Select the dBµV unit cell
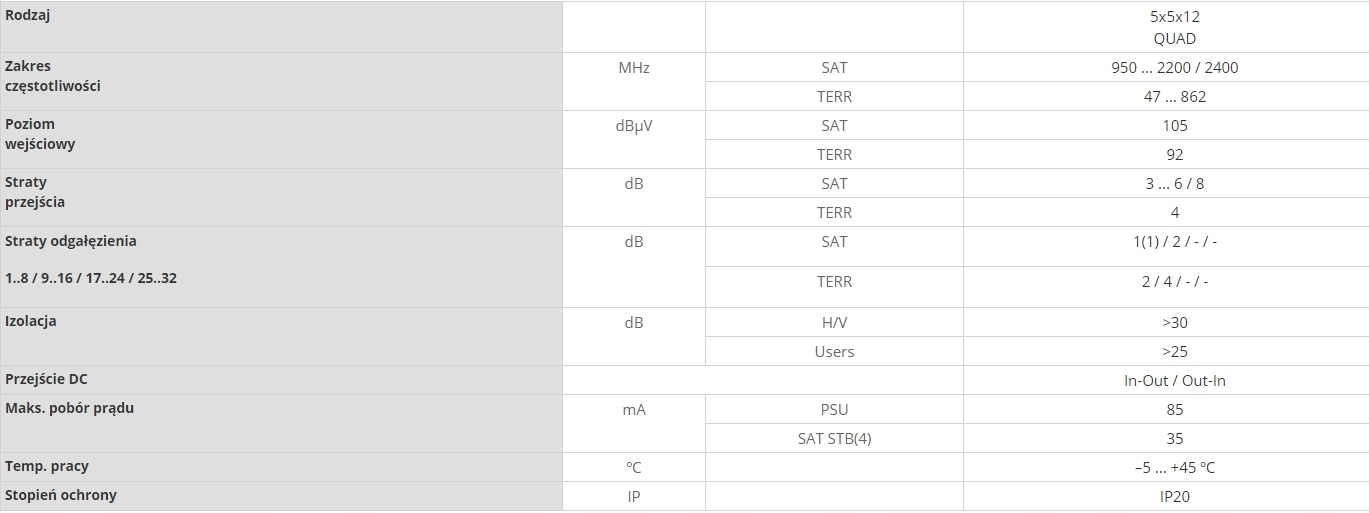1369x513 pixels. (x=634, y=126)
